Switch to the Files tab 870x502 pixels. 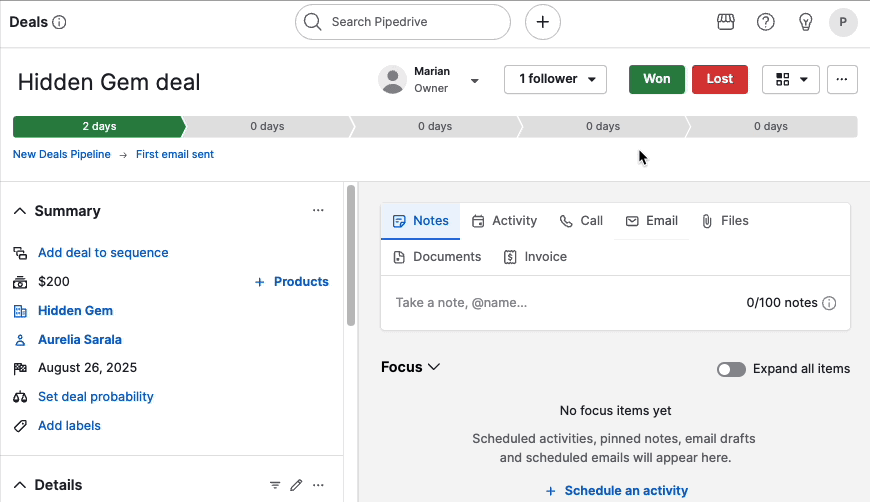click(x=725, y=221)
